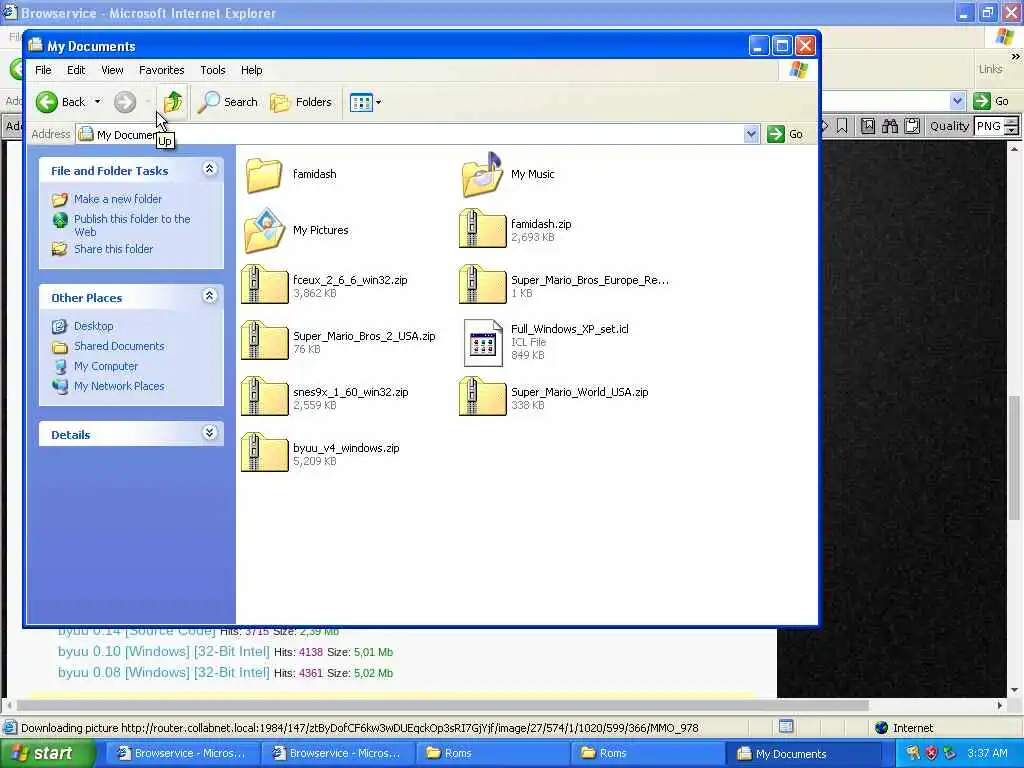The height and width of the screenshot is (768, 1024).
Task: Click the bookmark icon in Browservice toolbar
Action: pyautogui.click(x=842, y=125)
